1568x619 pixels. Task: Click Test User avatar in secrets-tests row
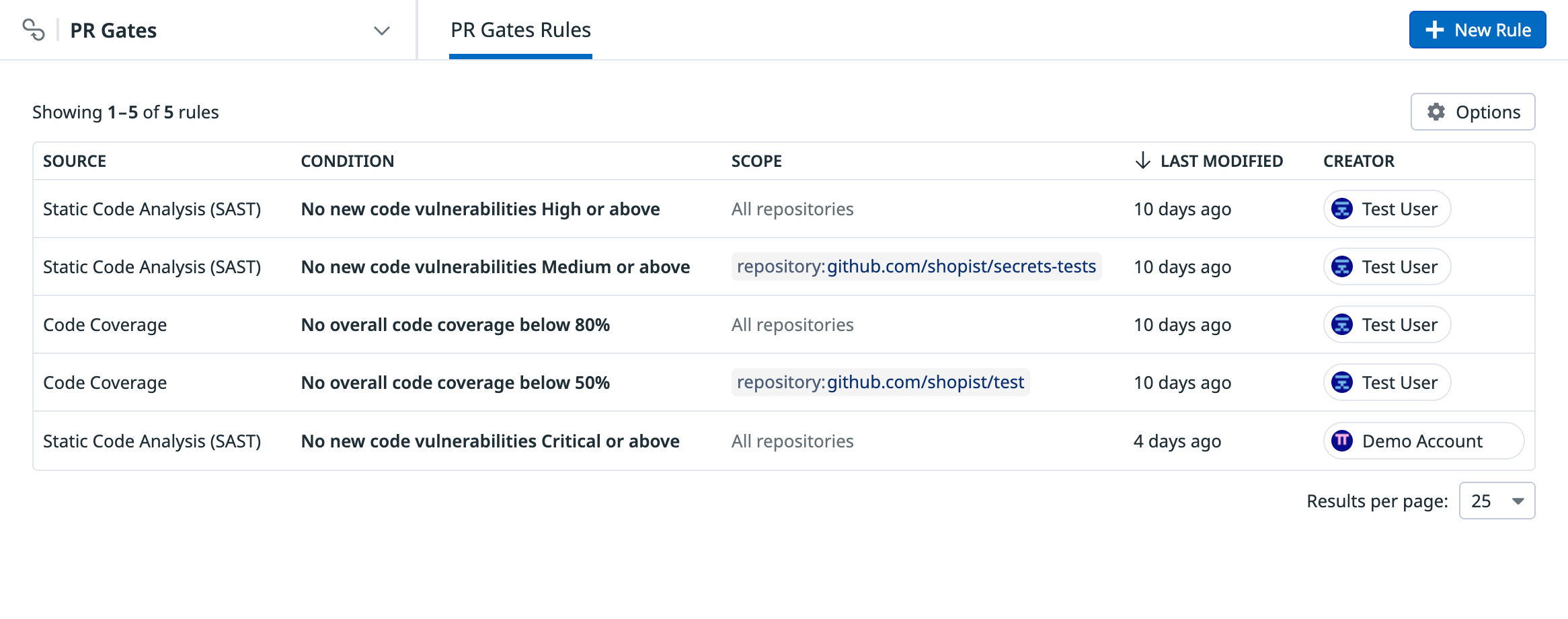tap(1342, 267)
